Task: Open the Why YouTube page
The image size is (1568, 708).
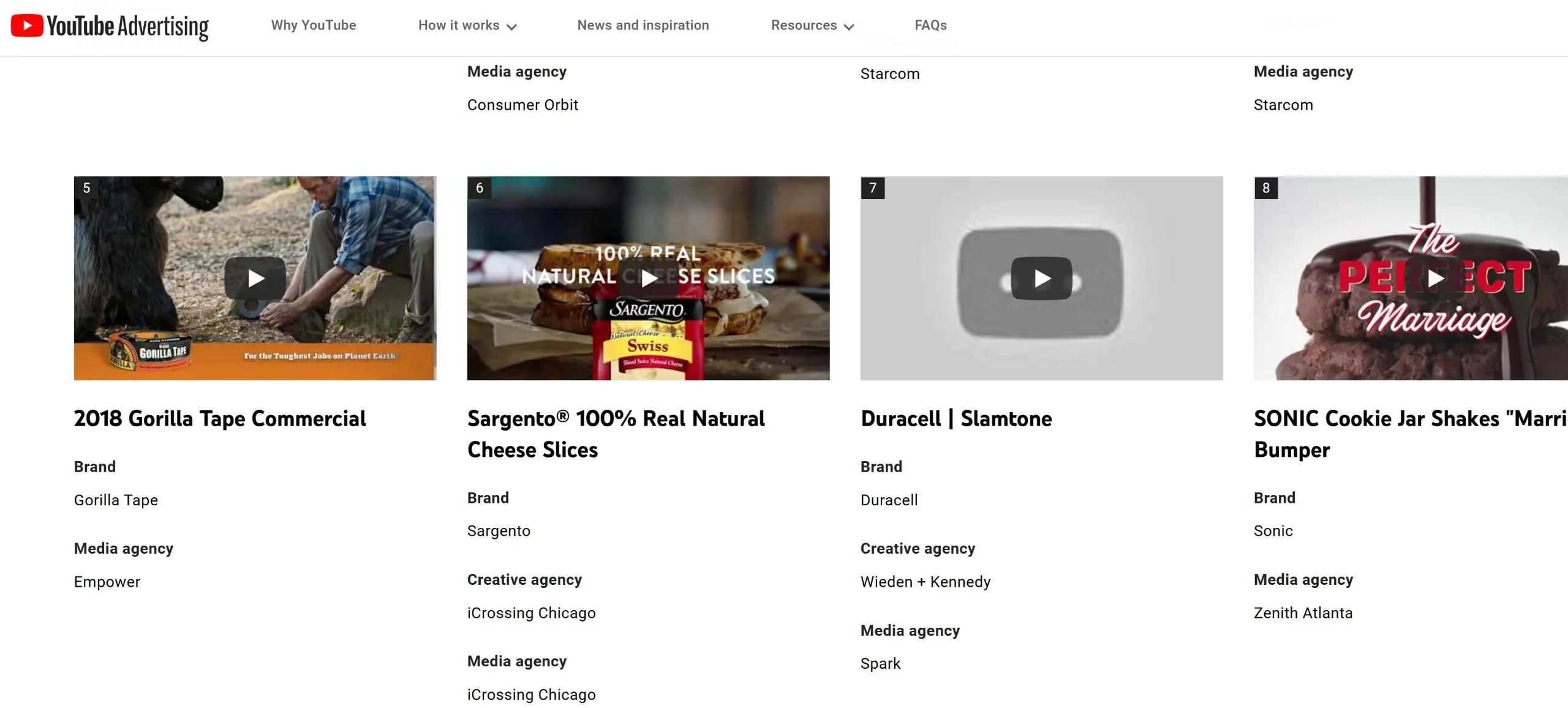Action: click(x=314, y=25)
